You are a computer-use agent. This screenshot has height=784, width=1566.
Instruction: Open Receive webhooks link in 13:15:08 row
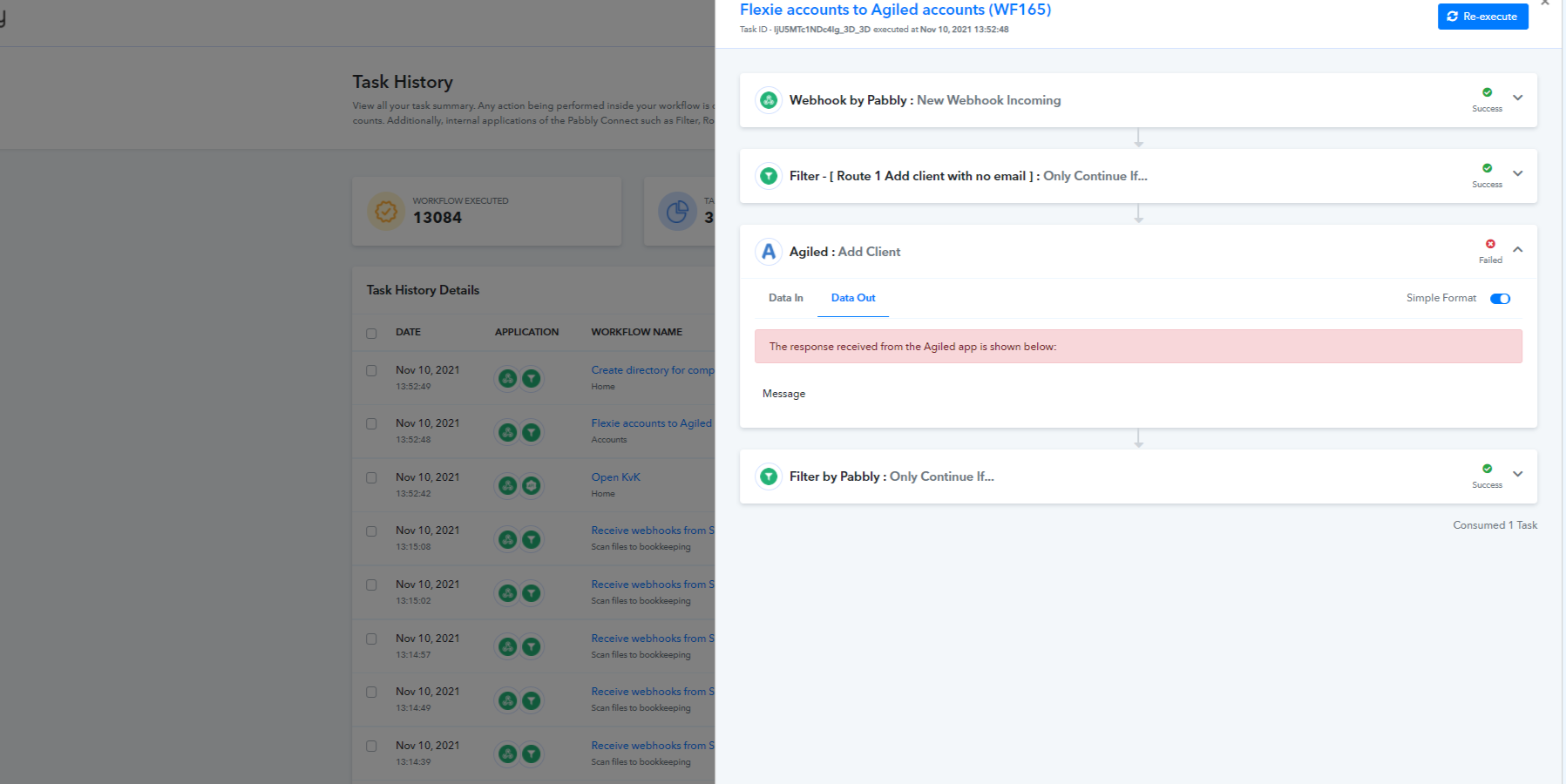(653, 531)
